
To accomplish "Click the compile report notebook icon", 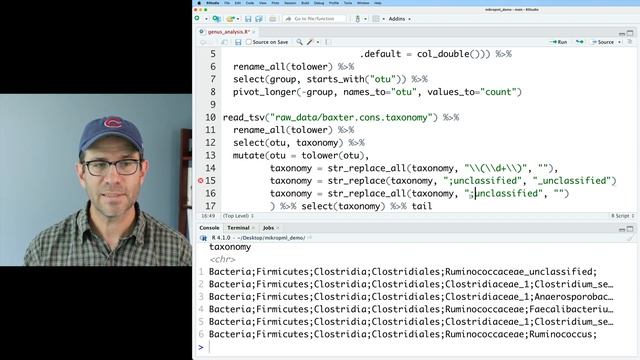I will (x=328, y=42).
